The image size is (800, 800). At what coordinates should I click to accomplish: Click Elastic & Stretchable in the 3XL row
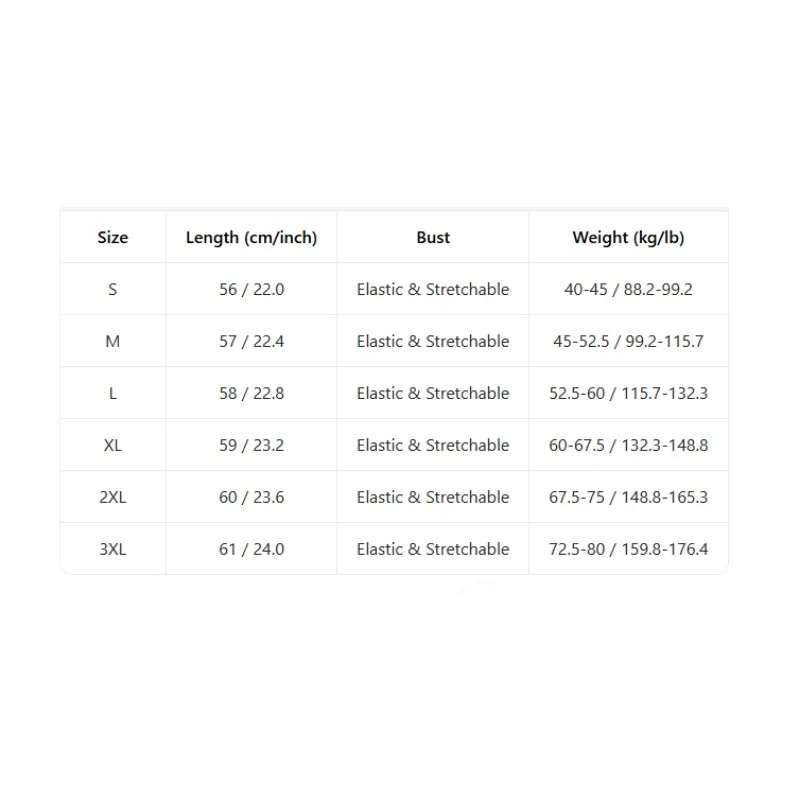(433, 549)
